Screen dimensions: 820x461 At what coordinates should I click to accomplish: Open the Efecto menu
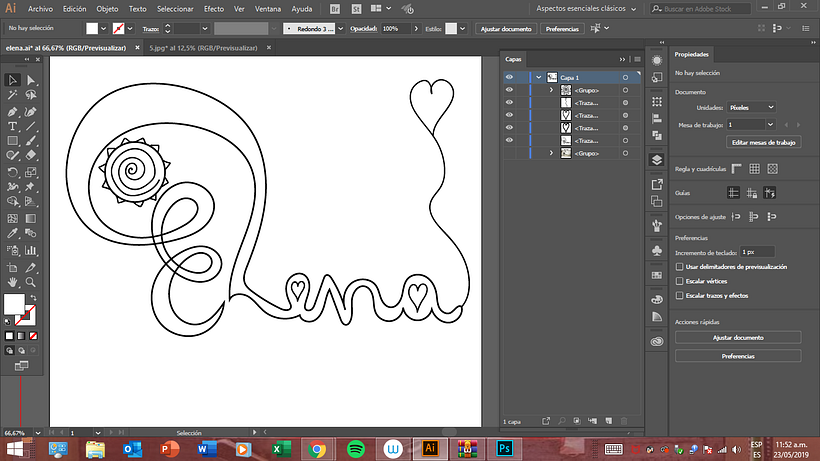(x=214, y=9)
